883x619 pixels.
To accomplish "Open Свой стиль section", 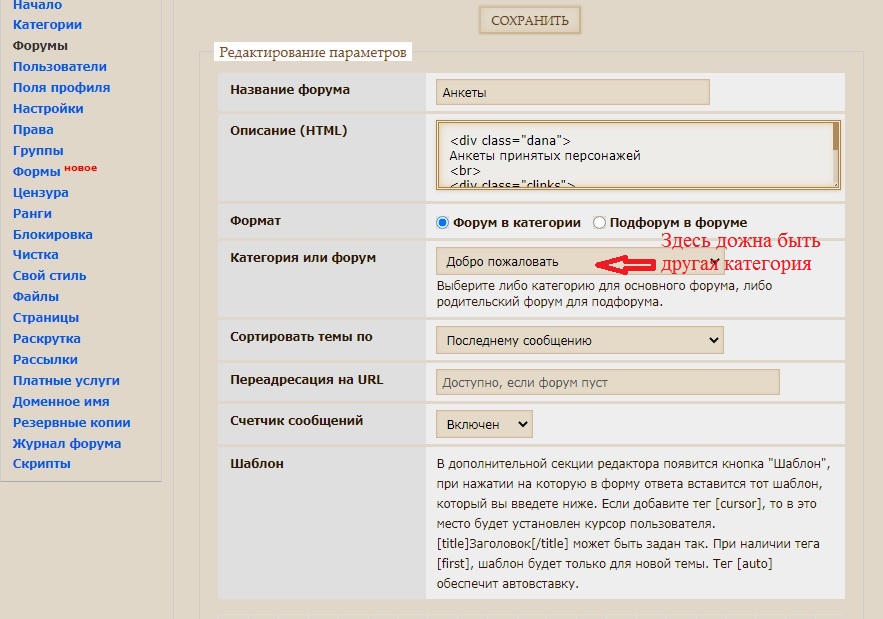I will (50, 275).
